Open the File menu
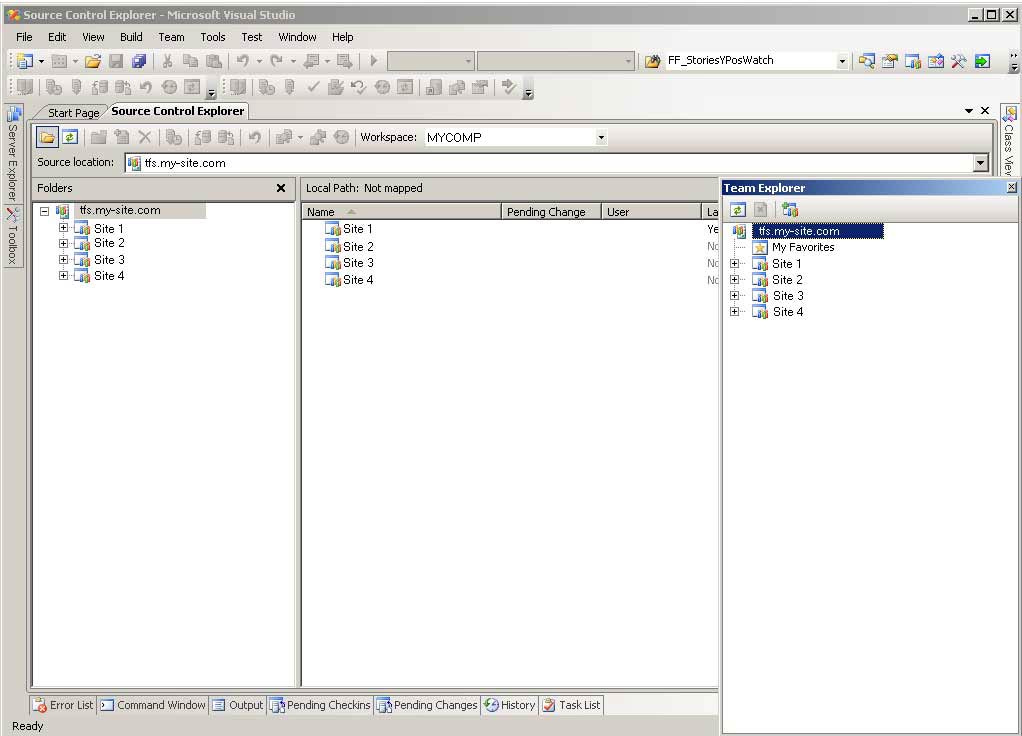This screenshot has height=736, width=1022. [24, 37]
